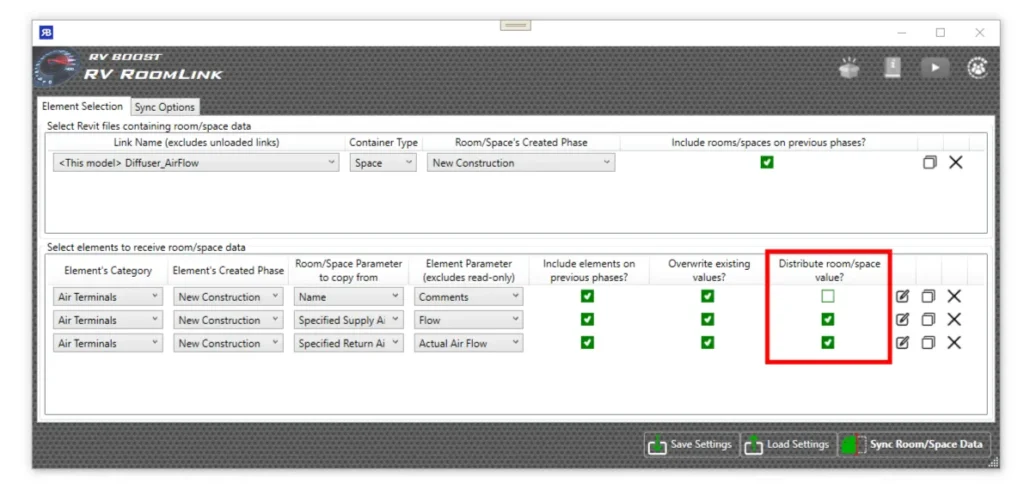
Task: Toggle overwrite existing values for Flow row
Action: (x=708, y=320)
